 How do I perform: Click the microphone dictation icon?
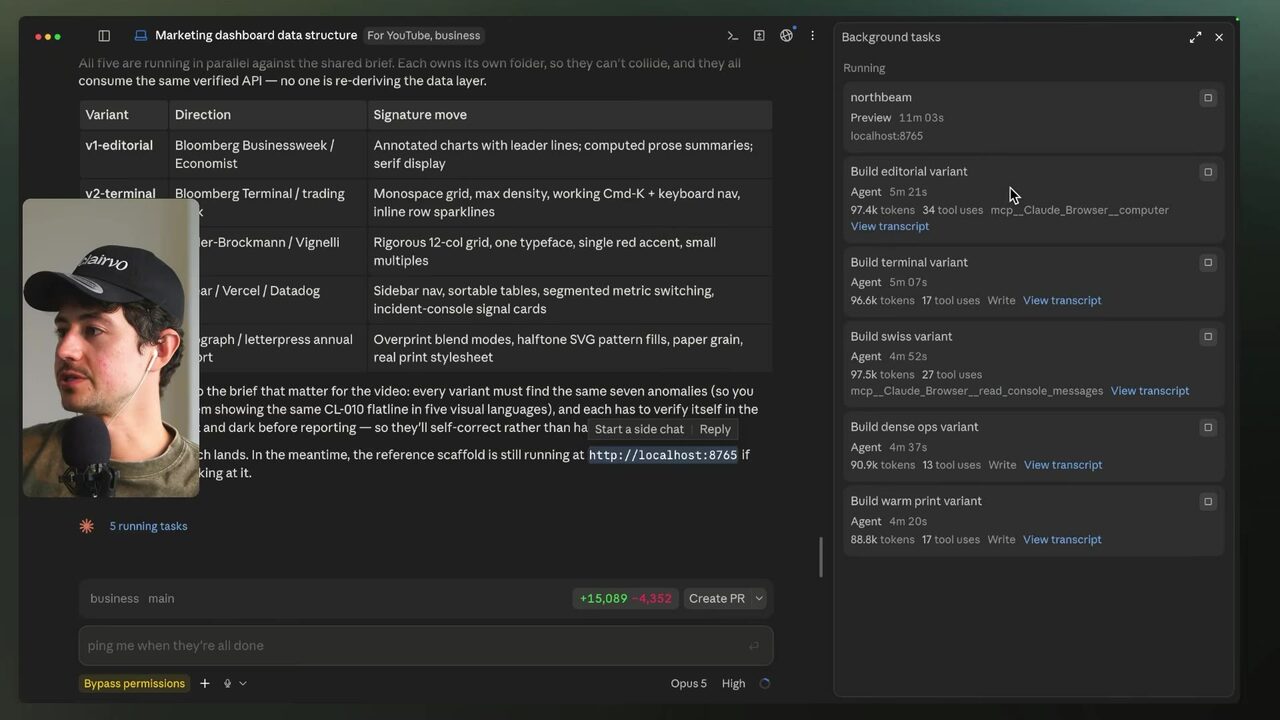pos(228,684)
